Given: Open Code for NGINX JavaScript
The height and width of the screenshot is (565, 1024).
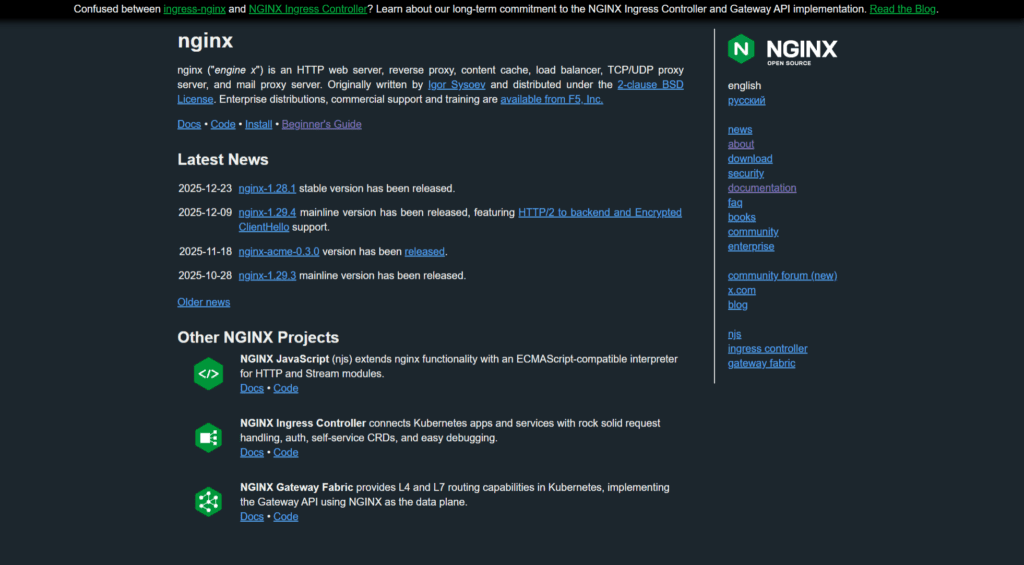Looking at the screenshot, I should click(285, 389).
